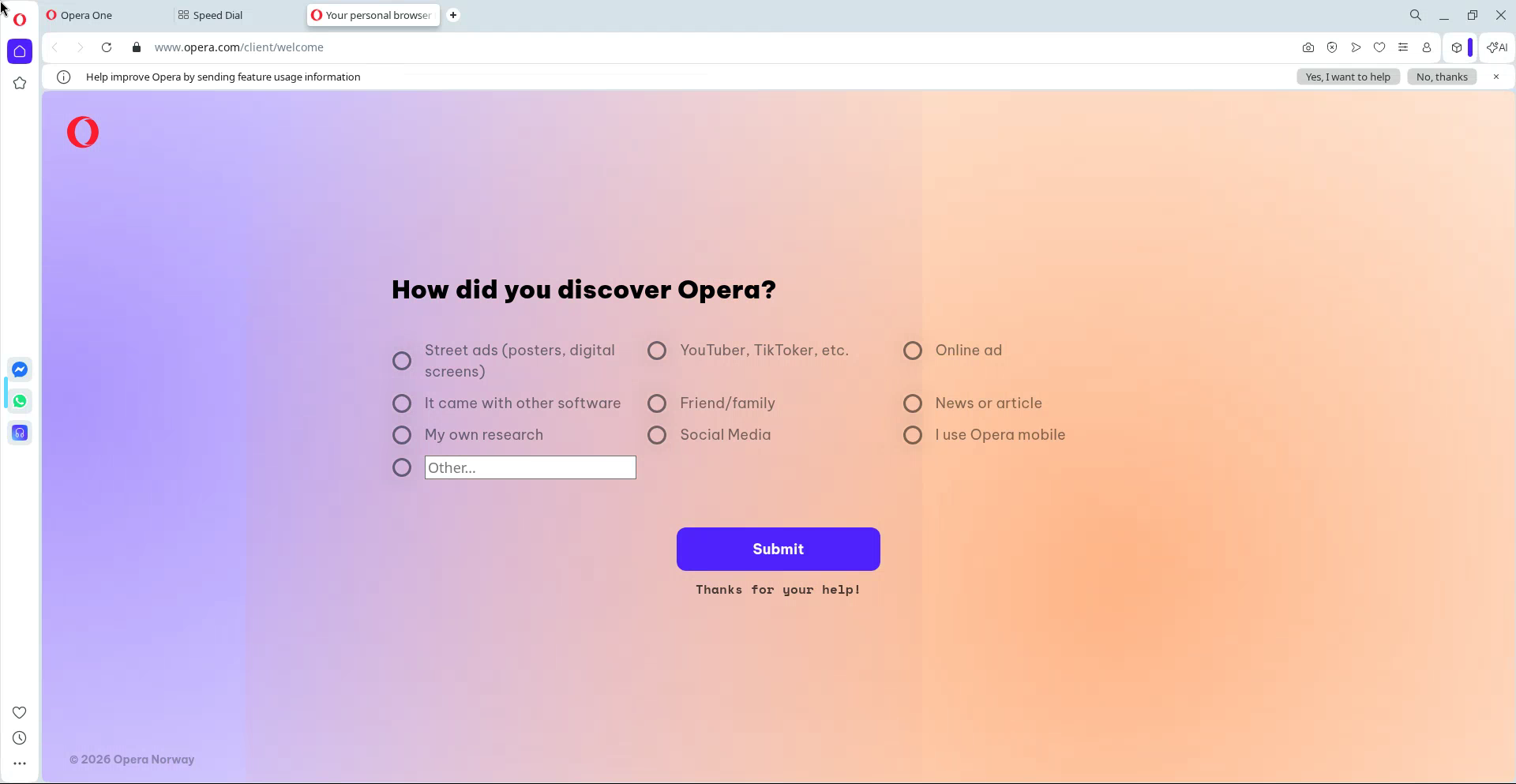Open the extensions cube icon
This screenshot has height=784, width=1516.
coord(1457,47)
